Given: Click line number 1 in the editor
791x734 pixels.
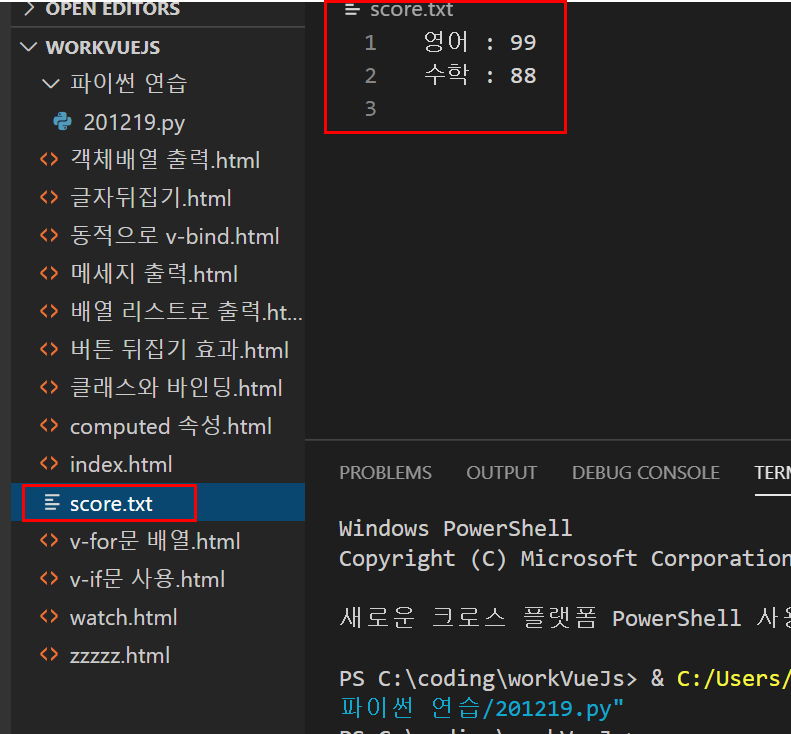Looking at the screenshot, I should pyautogui.click(x=371, y=43).
